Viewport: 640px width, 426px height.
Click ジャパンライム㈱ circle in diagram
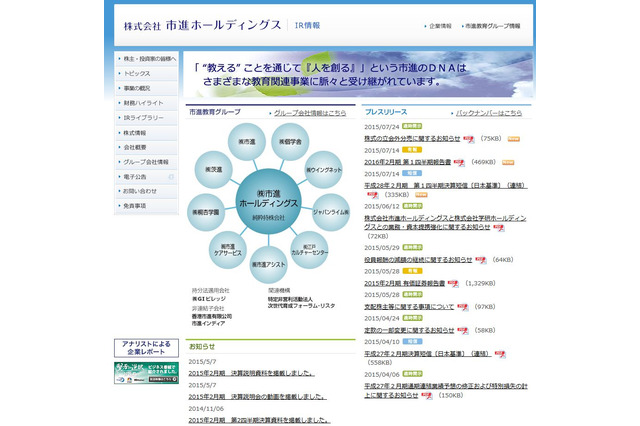(x=331, y=212)
